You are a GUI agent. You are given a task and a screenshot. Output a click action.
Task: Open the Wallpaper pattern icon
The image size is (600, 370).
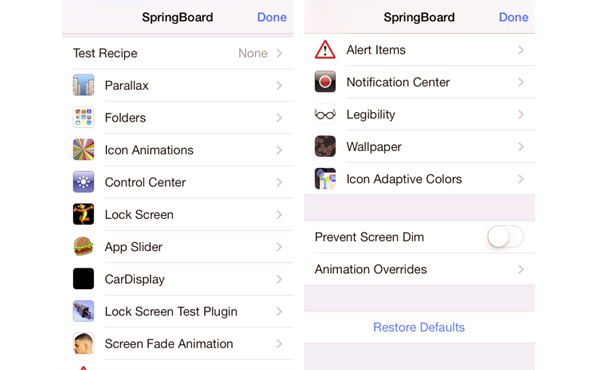pyautogui.click(x=325, y=146)
